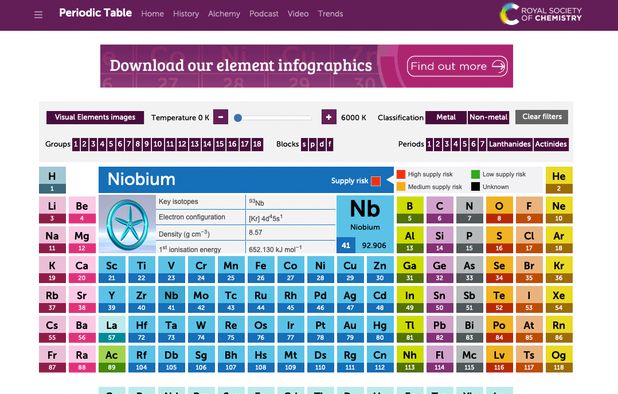618x394 pixels.
Task: Select the Copernicium (Cn) element tile
Action: coord(380,359)
